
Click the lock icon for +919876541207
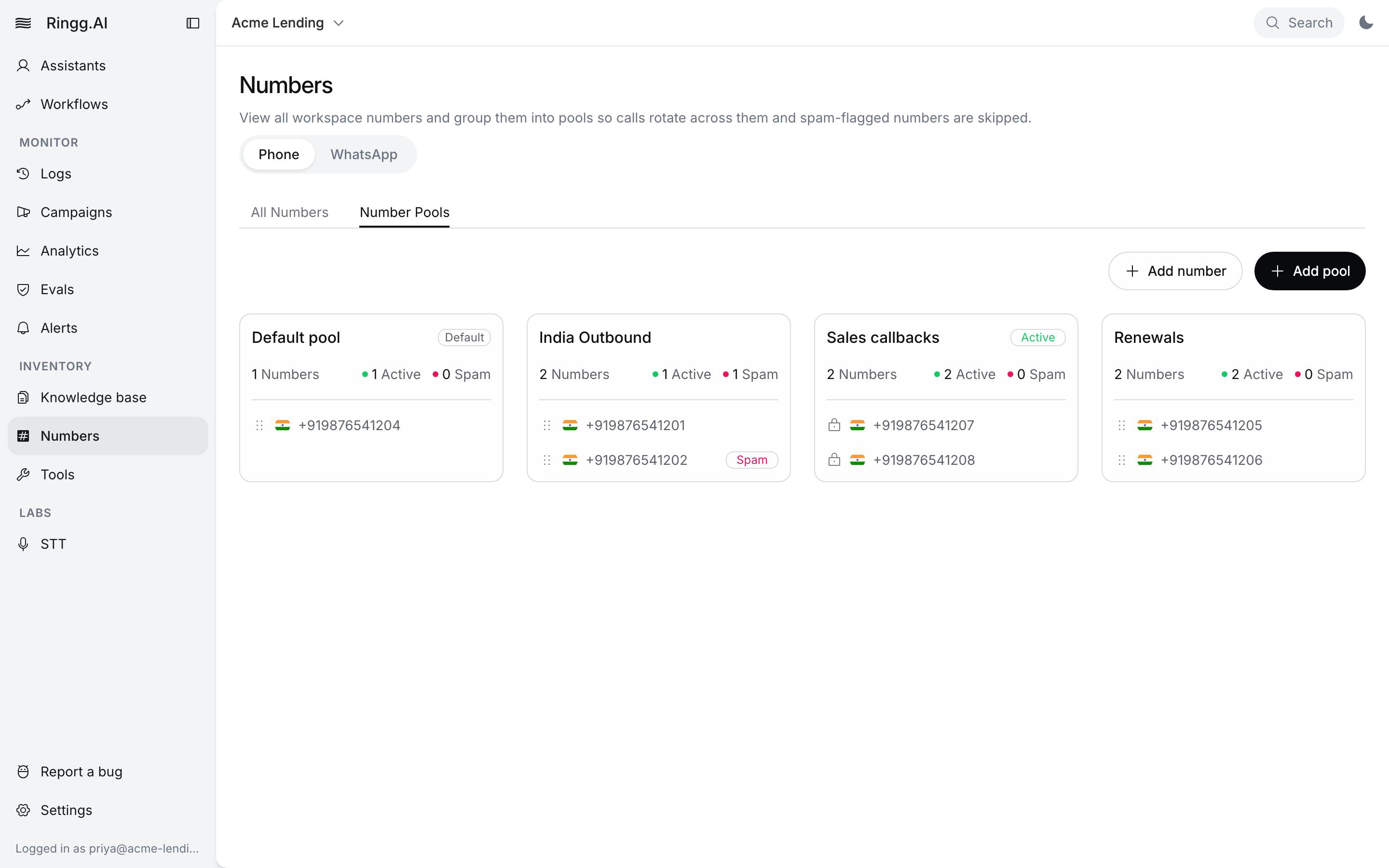[x=834, y=425]
